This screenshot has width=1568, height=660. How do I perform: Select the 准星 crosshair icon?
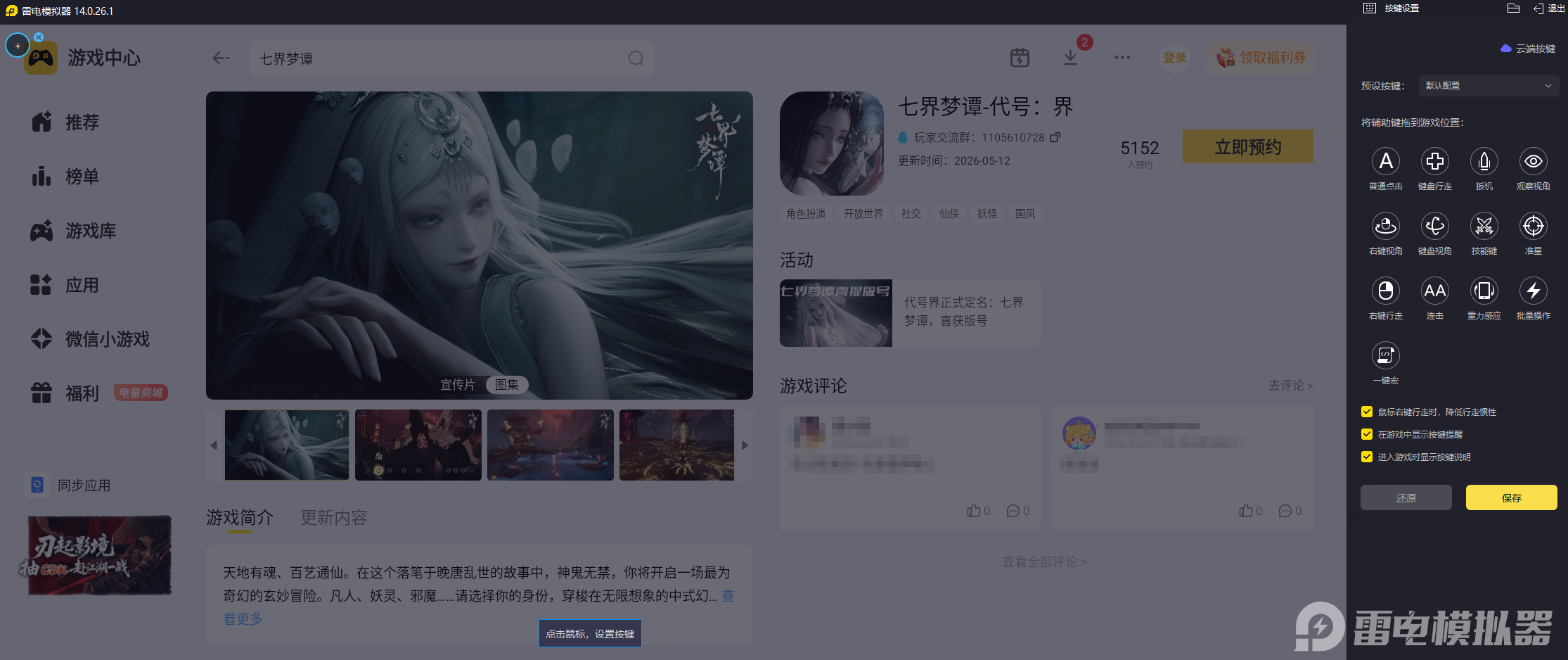(x=1533, y=227)
